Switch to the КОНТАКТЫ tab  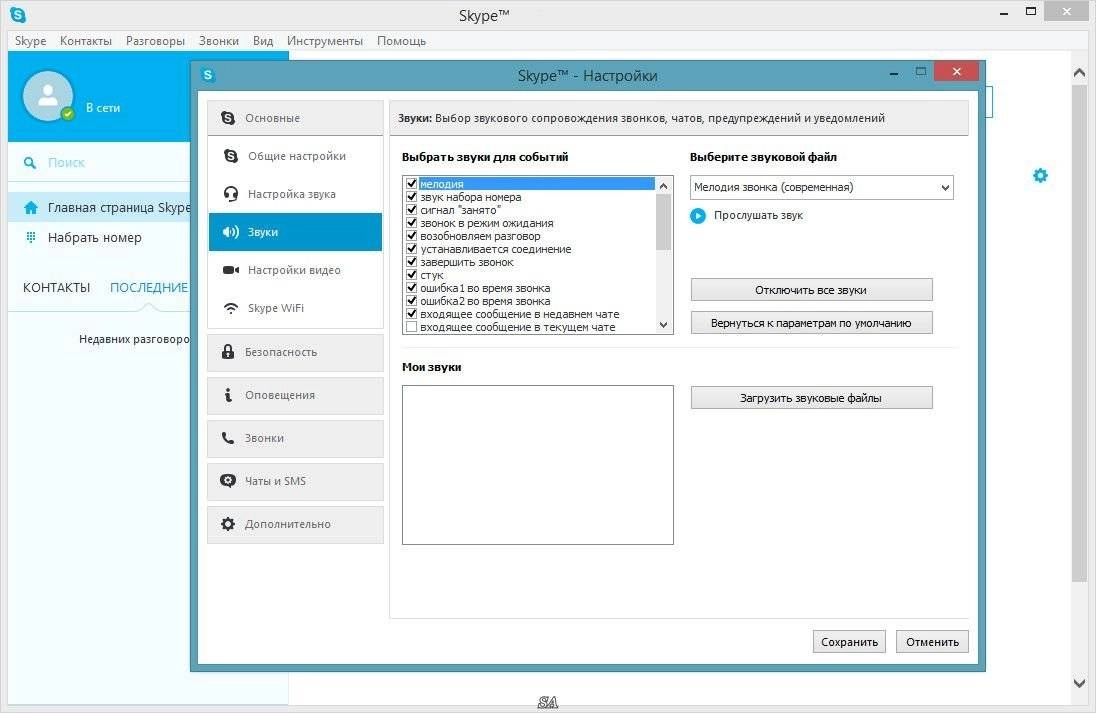(57, 287)
